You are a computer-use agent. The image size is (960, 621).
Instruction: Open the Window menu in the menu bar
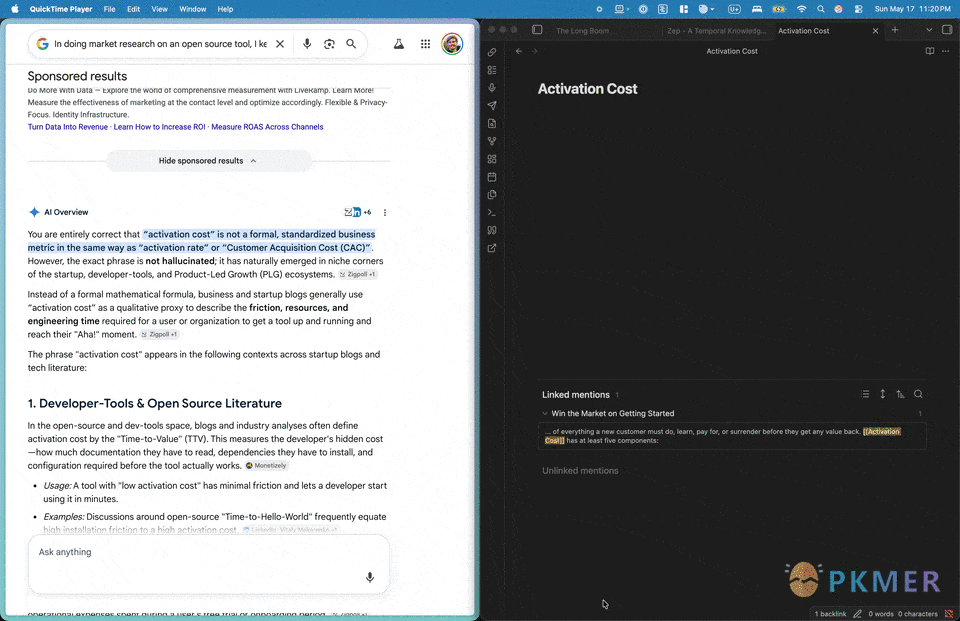[x=192, y=9]
